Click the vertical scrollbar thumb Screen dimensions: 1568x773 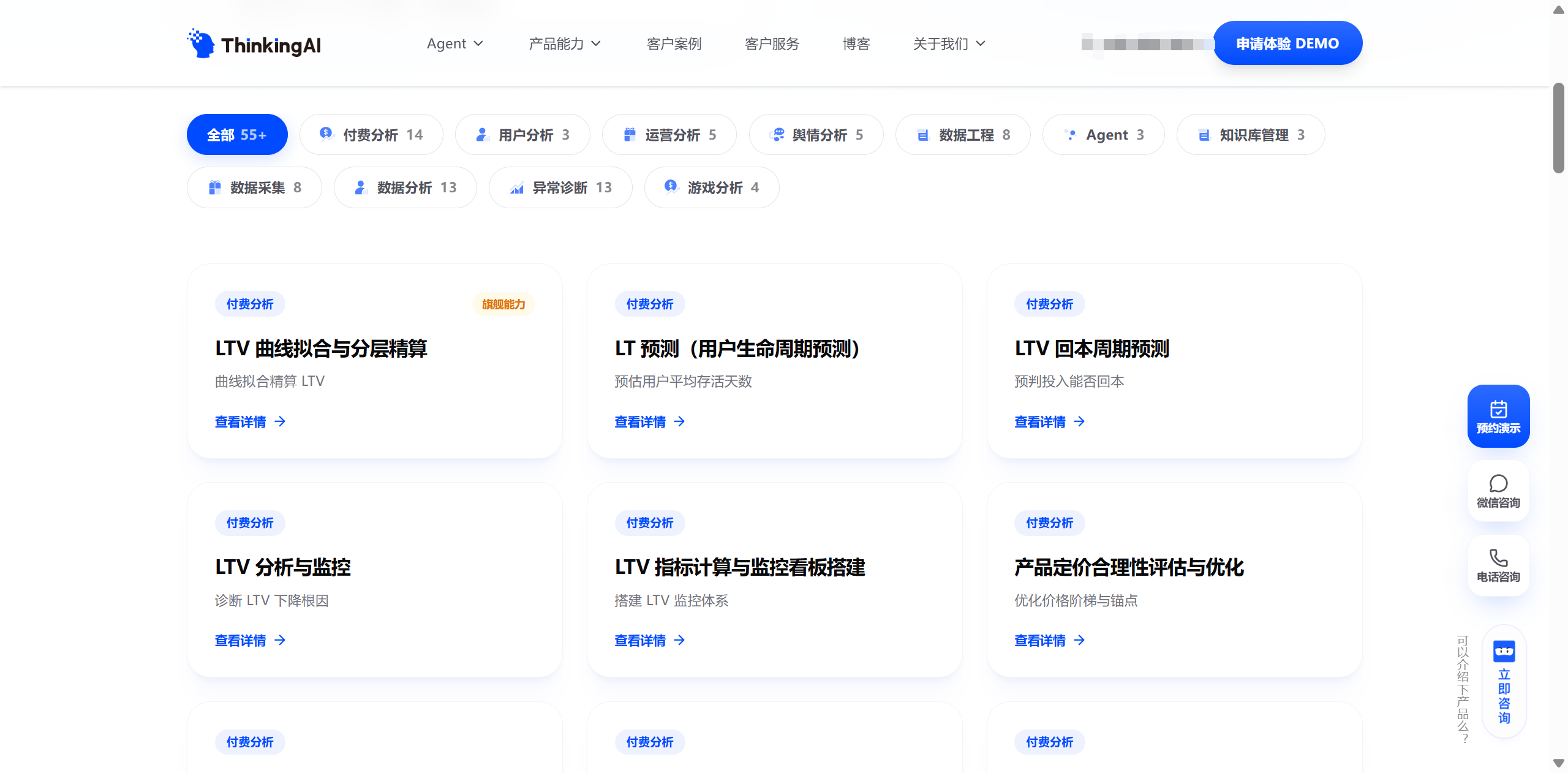tap(1559, 129)
